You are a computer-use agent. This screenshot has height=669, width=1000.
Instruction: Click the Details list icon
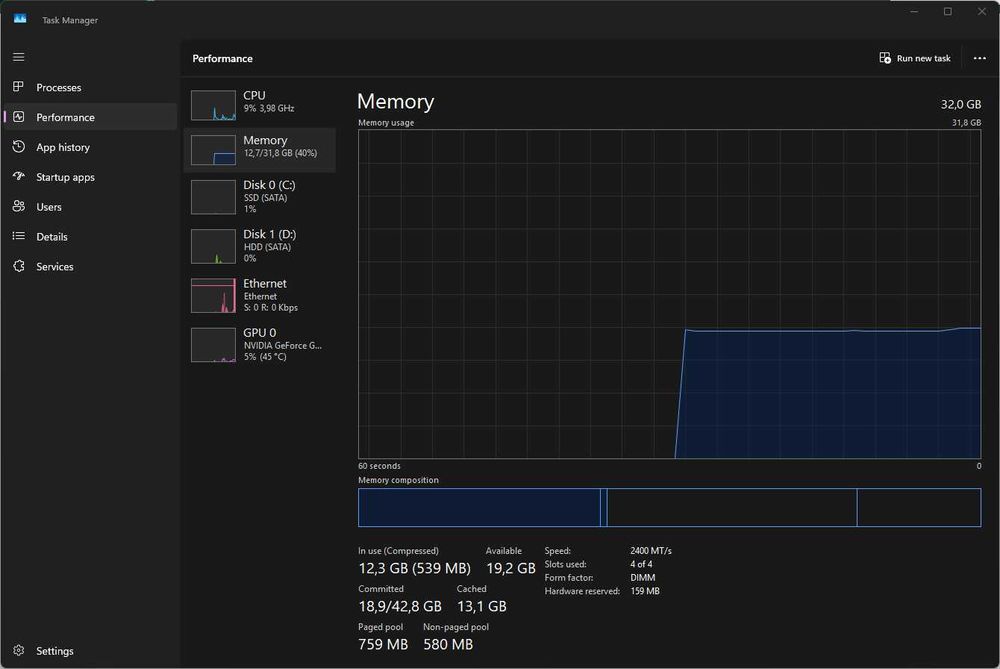pyautogui.click(x=18, y=236)
